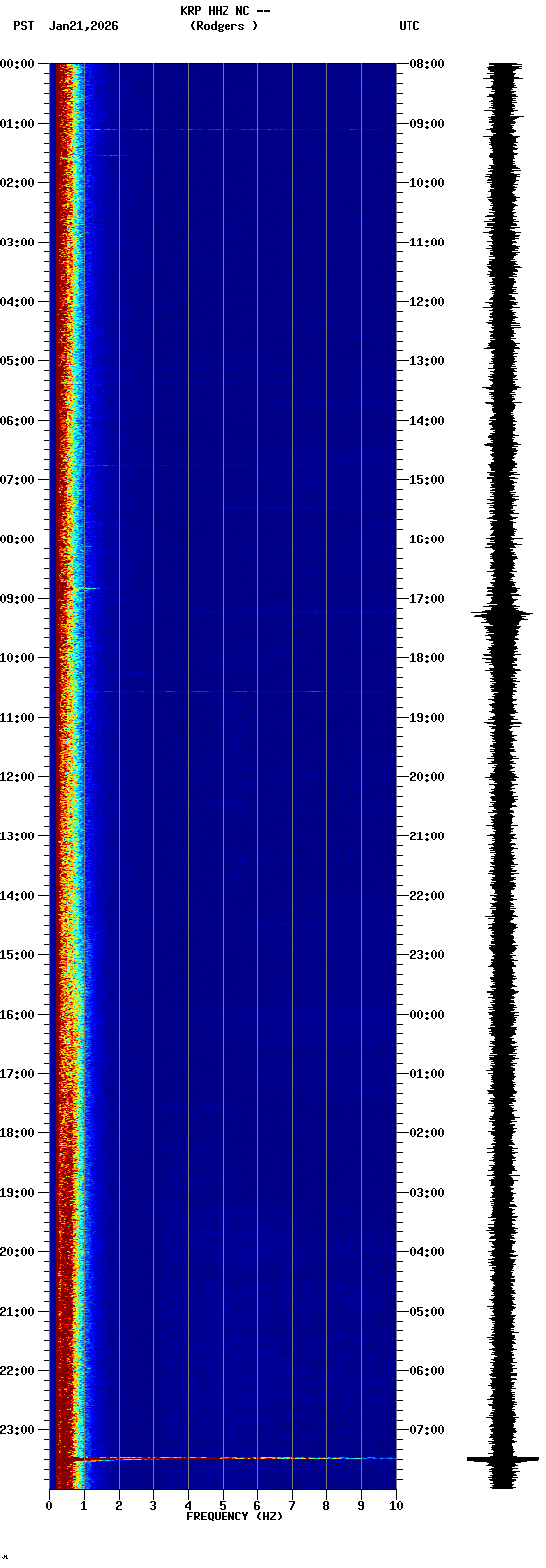Click the PST '09:00' time label
This screenshot has width=546, height=1568.
17,599
